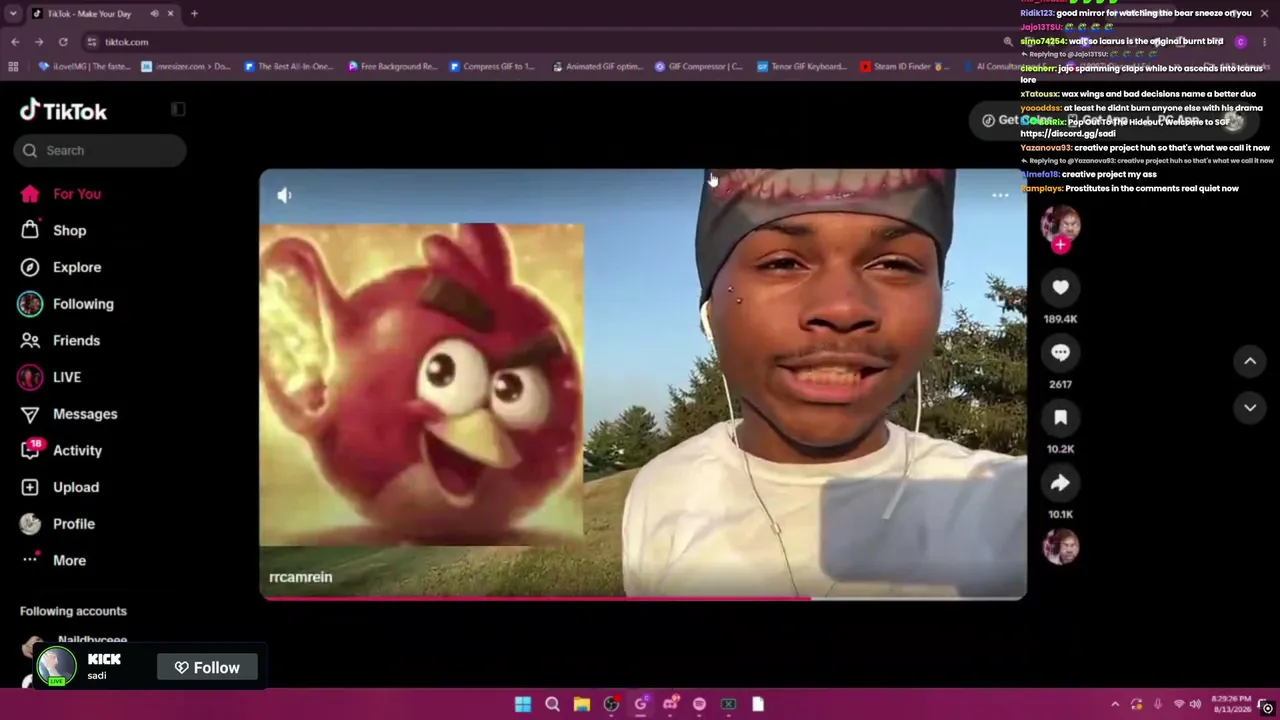Screen dimensions: 1280x720
Task: Open the Upload page
Action: pos(62,487)
